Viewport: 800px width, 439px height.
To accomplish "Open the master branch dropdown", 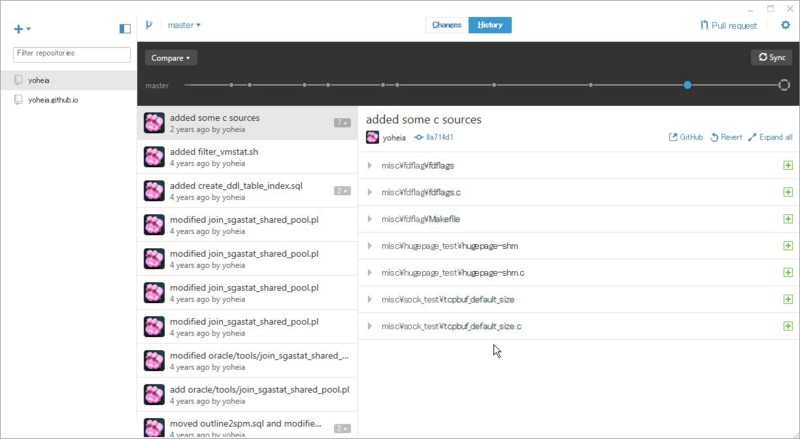I will pos(184,25).
